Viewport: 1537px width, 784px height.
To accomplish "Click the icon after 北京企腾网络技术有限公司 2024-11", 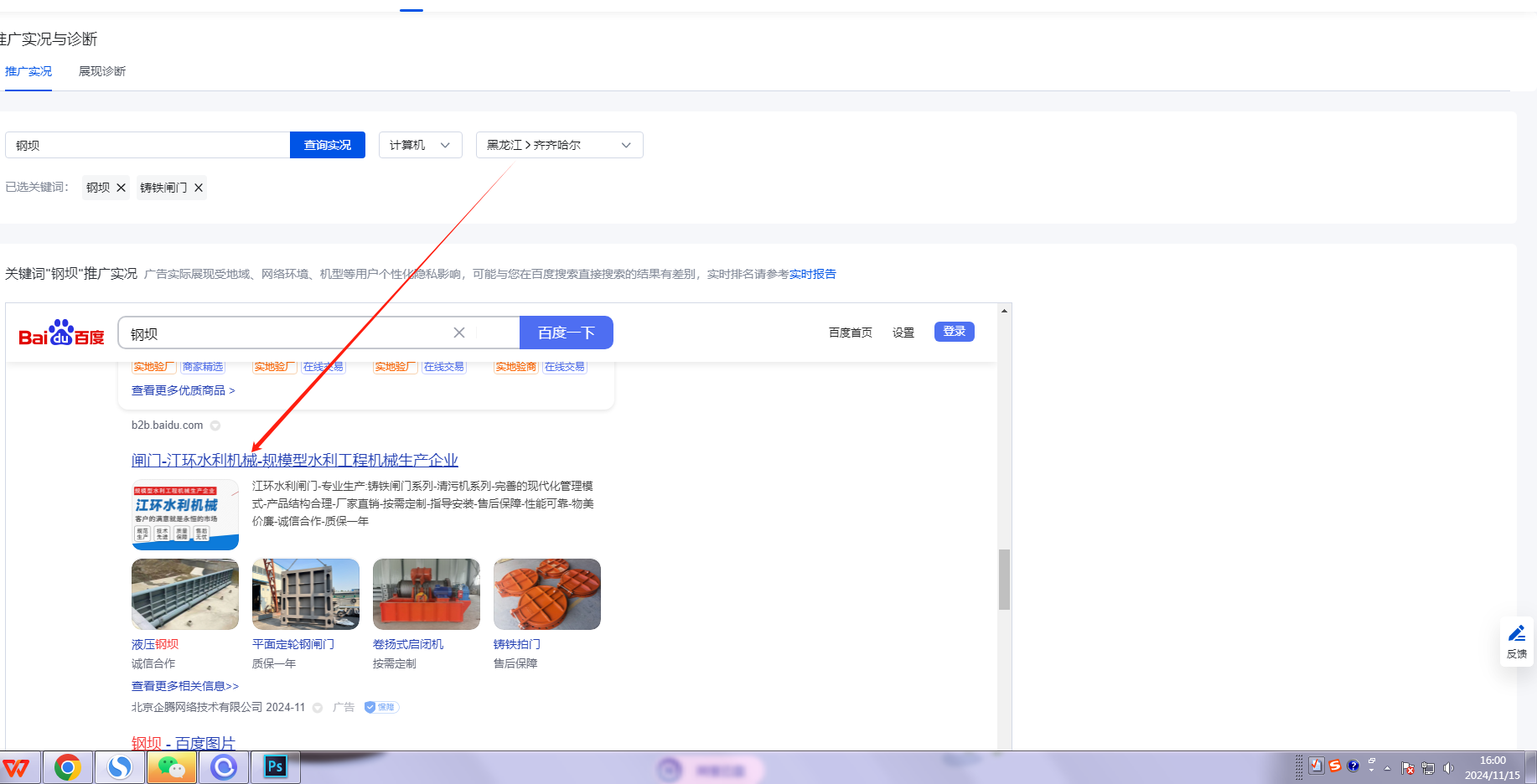I will [x=318, y=708].
